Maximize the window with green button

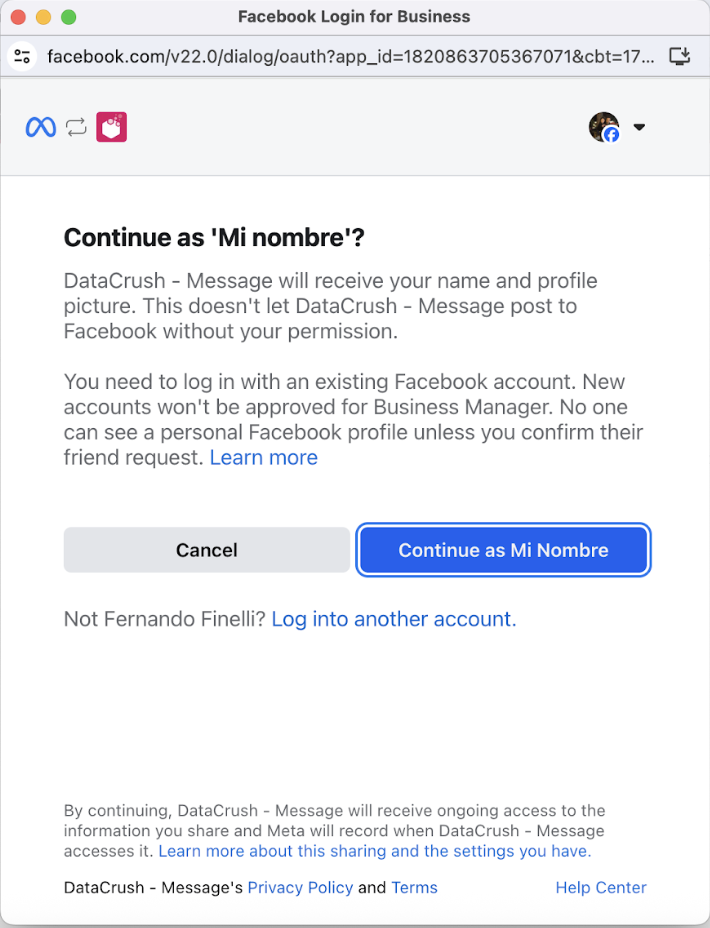[x=68, y=17]
